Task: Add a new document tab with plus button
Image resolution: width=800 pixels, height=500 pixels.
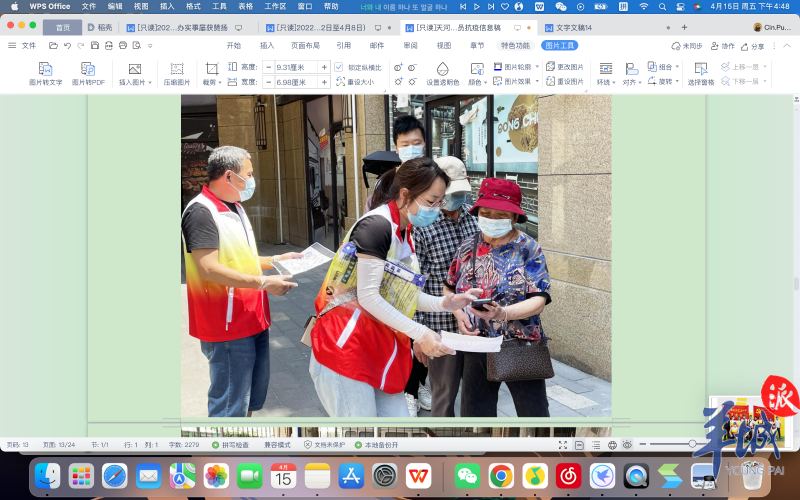Action: (684, 28)
